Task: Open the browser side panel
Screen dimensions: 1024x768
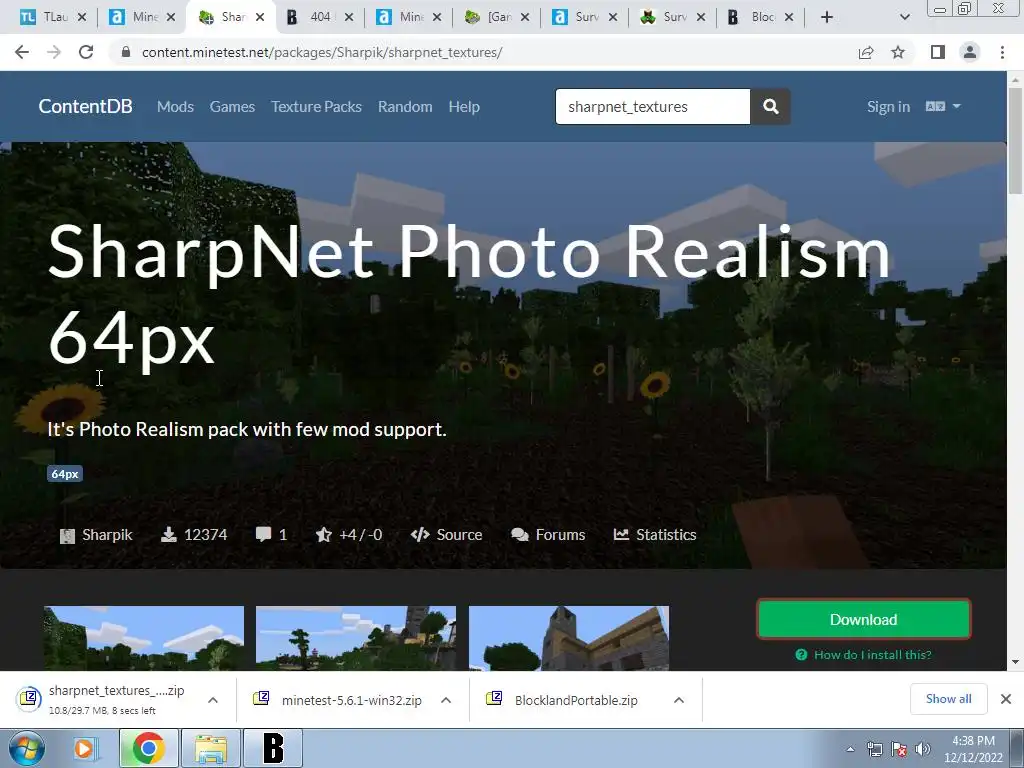Action: (938, 52)
